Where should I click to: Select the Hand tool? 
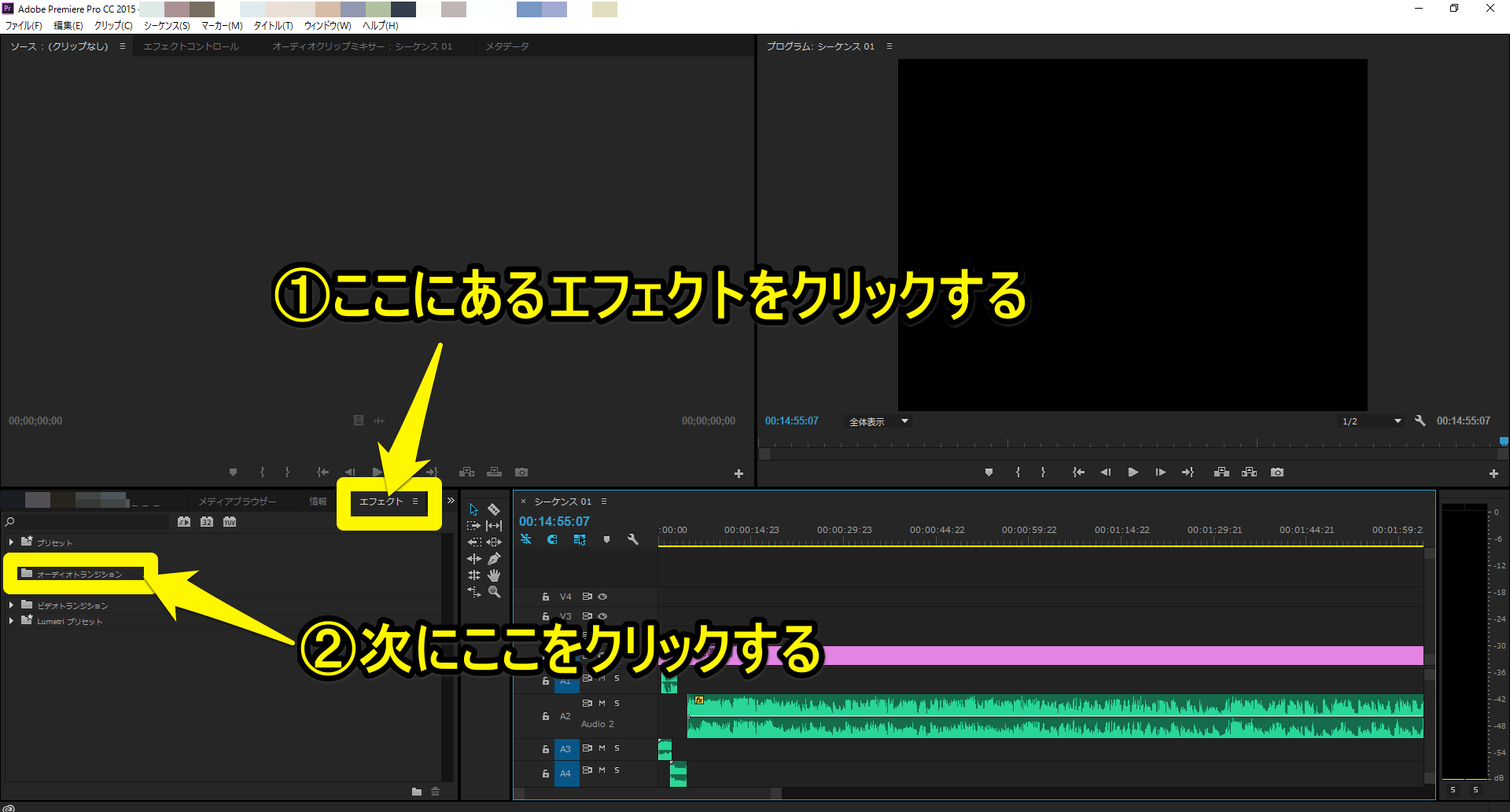(x=494, y=575)
